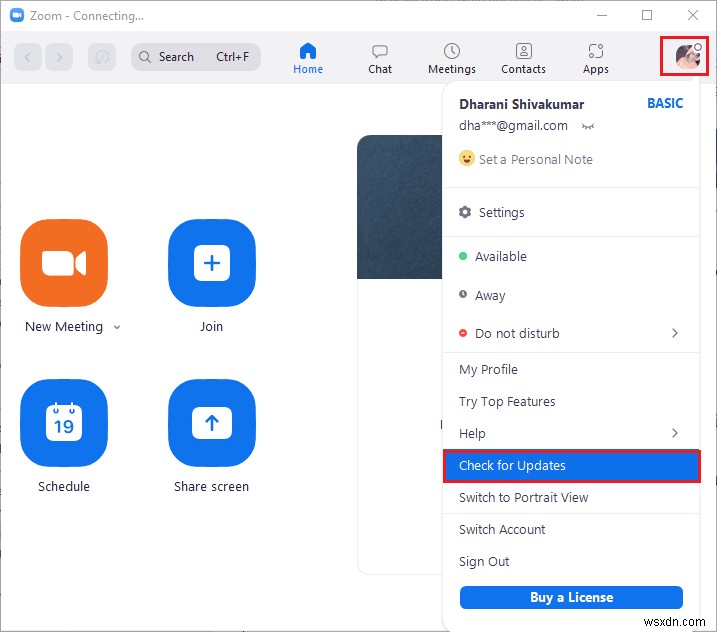This screenshot has width=717, height=632.
Task: Set status to Away
Action: [x=572, y=295]
